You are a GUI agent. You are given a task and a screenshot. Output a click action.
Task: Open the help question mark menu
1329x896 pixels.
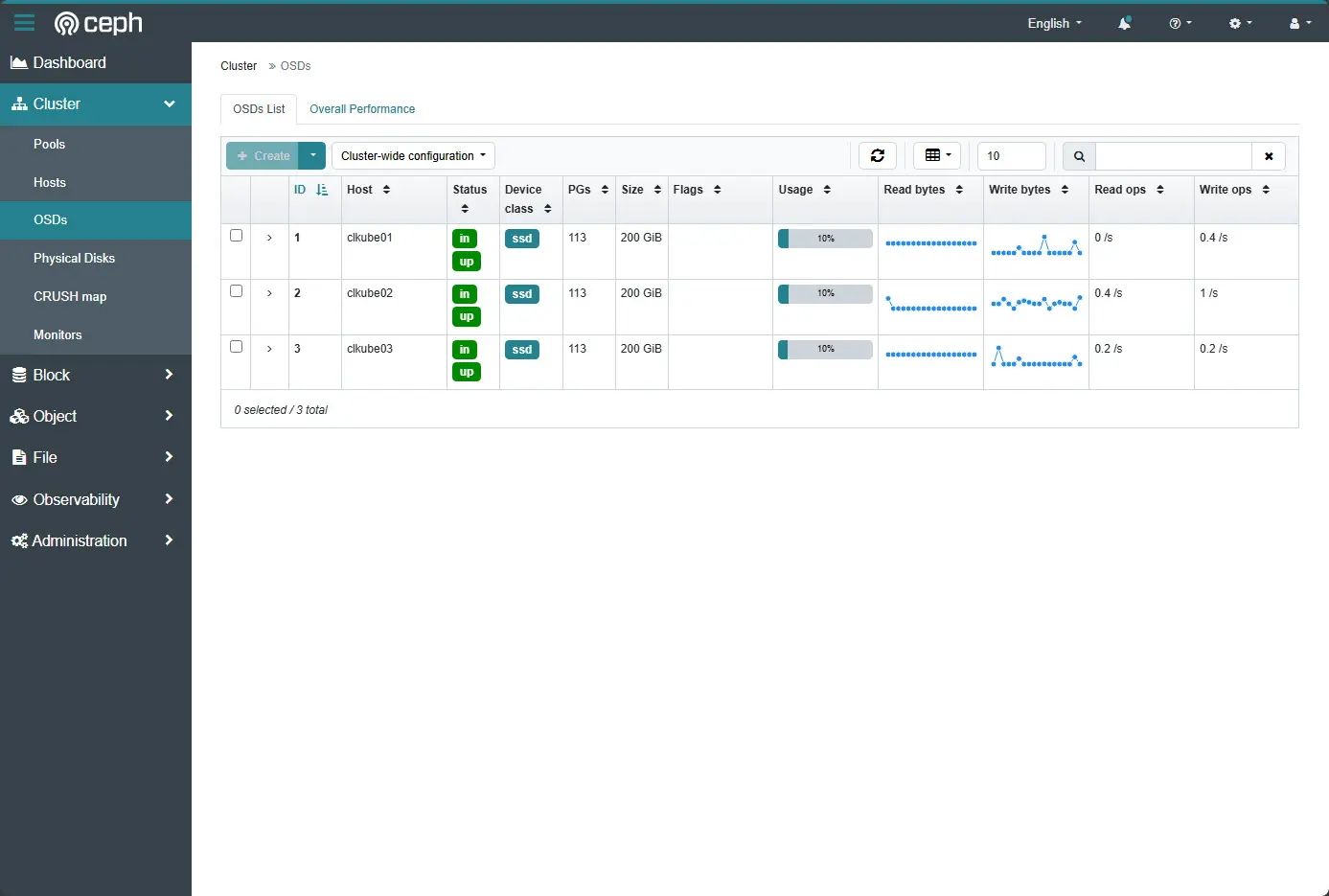click(x=1180, y=23)
